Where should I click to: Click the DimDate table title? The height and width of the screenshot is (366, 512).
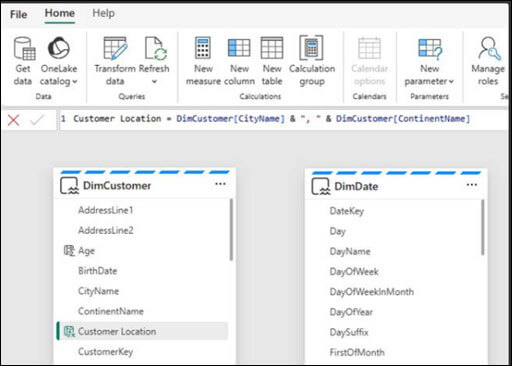click(356, 186)
